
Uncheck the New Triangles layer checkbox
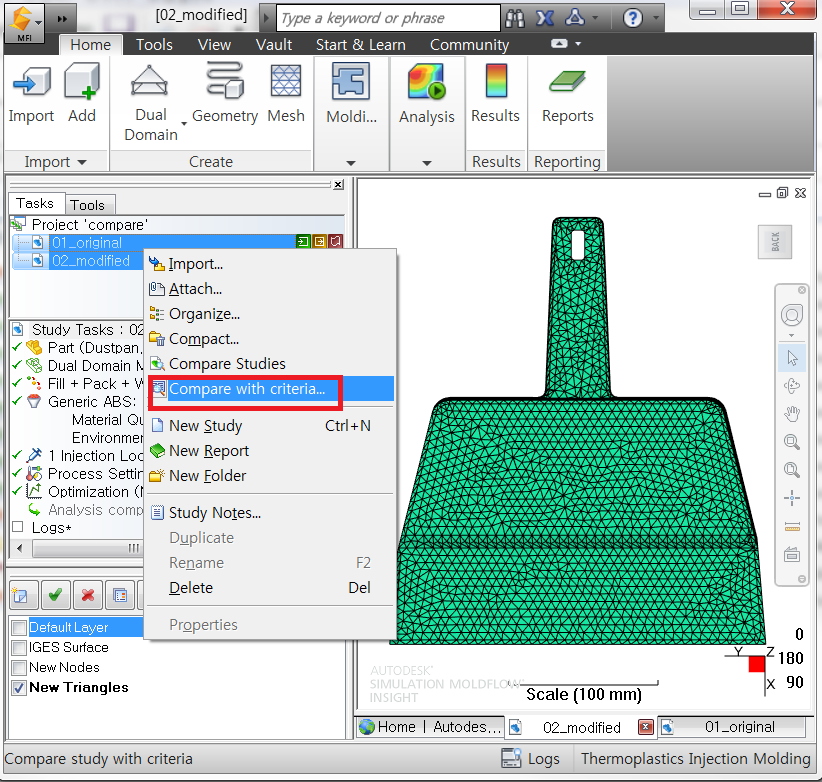tap(19, 687)
